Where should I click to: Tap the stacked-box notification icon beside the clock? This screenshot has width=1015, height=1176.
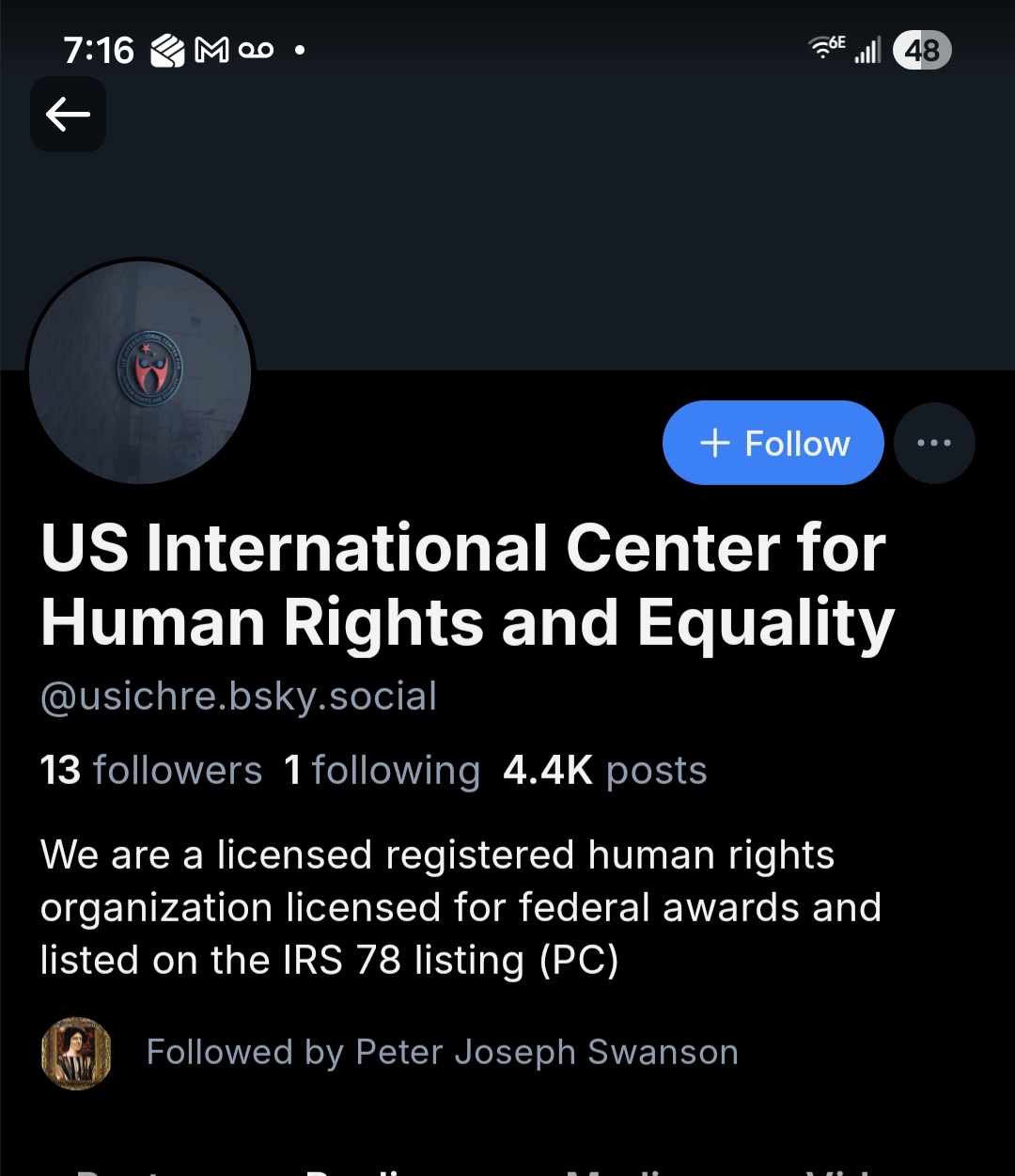coord(167,50)
